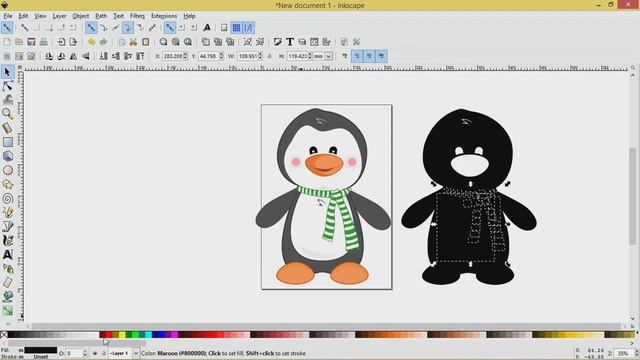Select the Spiral tool
Screen dimensions: 640x360
pyautogui.click(x=7, y=199)
